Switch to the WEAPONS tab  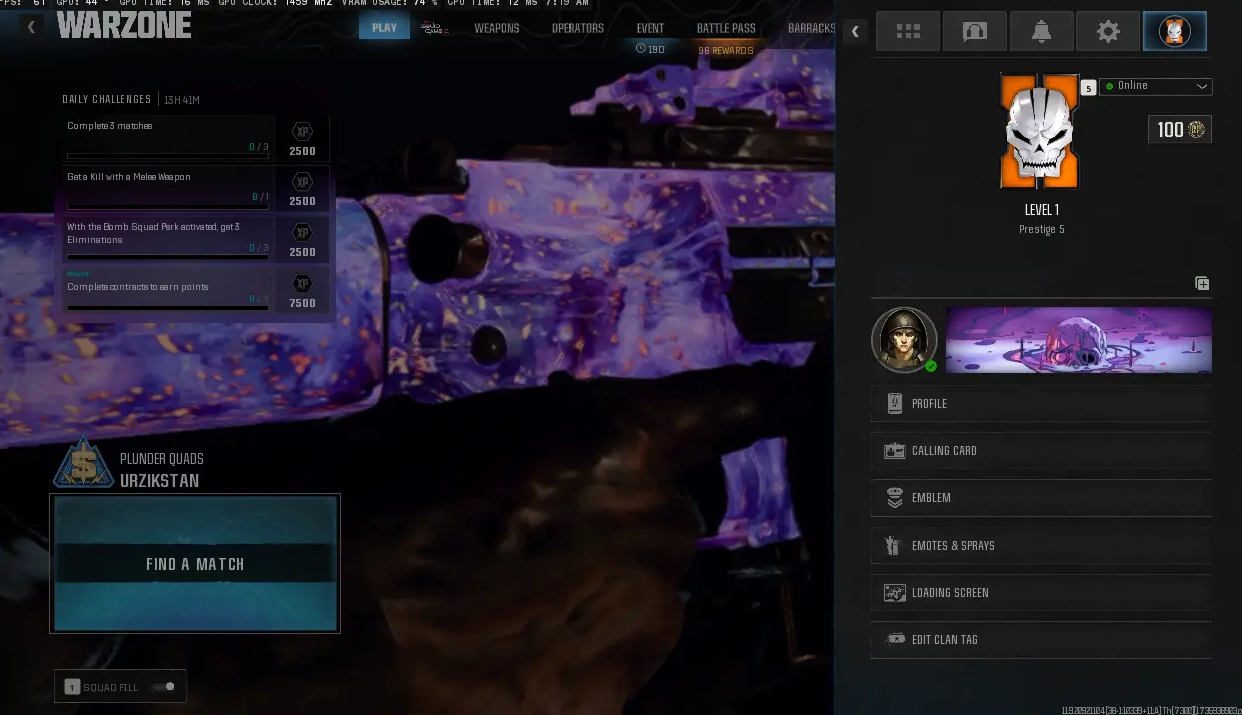pos(497,28)
